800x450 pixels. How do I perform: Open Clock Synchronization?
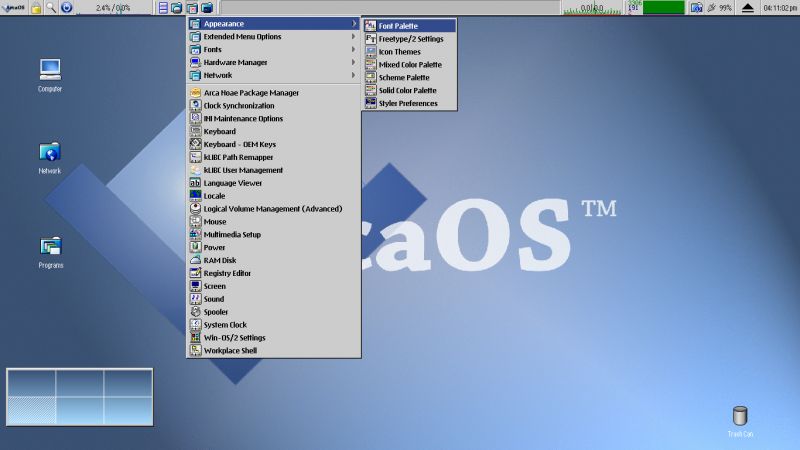point(273,106)
